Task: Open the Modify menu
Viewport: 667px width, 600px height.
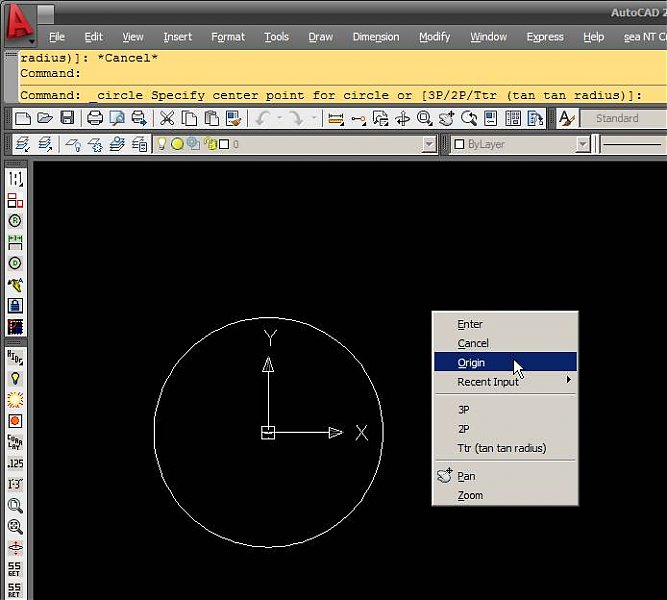Action: (x=434, y=37)
